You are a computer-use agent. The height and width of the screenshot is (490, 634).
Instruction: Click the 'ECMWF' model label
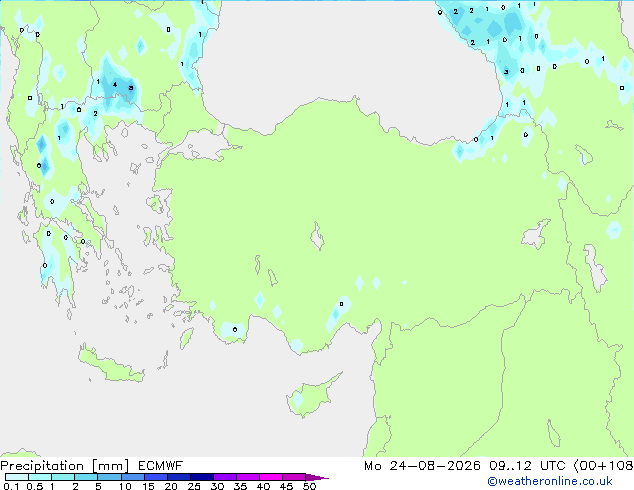(161, 466)
